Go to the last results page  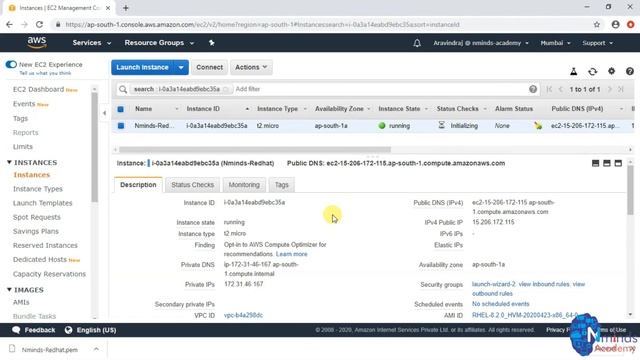click(621, 89)
